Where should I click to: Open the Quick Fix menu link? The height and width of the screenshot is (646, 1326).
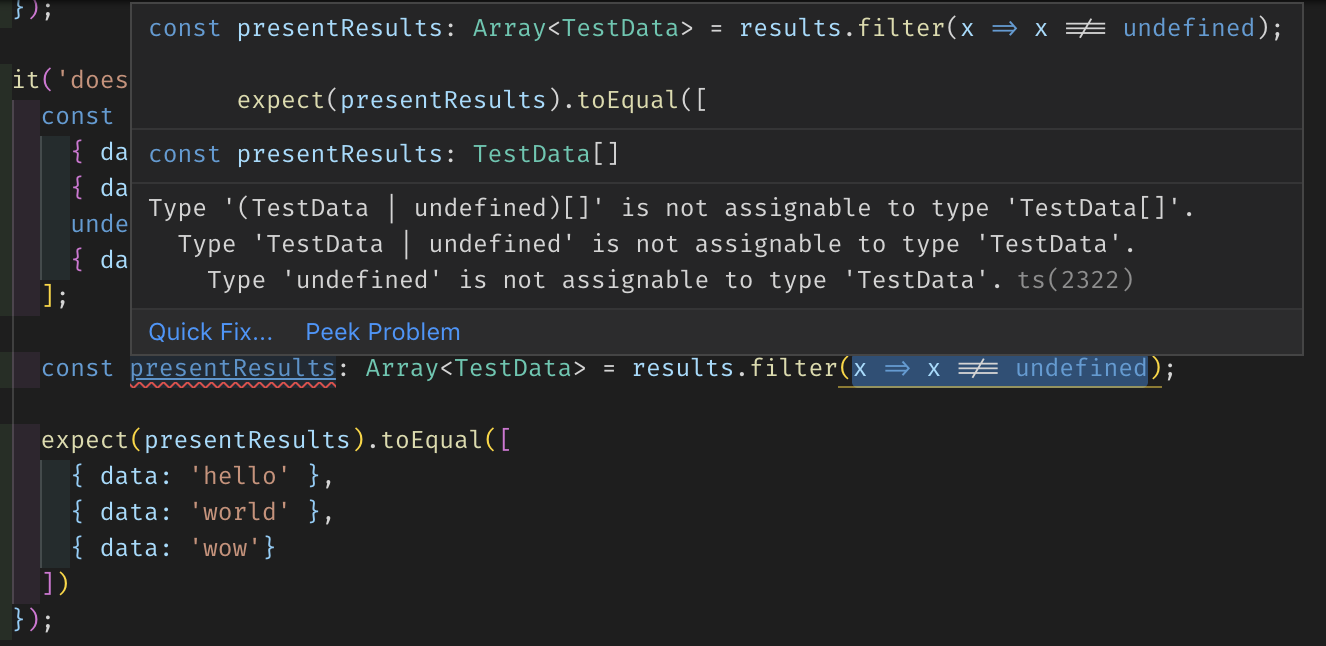pyautogui.click(x=210, y=332)
